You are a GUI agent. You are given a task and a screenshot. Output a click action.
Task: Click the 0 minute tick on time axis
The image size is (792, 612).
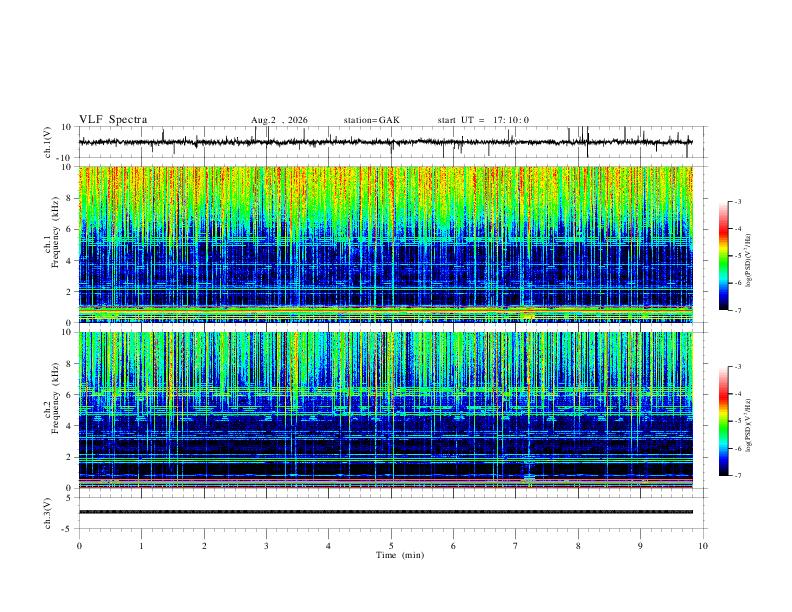tap(79, 546)
